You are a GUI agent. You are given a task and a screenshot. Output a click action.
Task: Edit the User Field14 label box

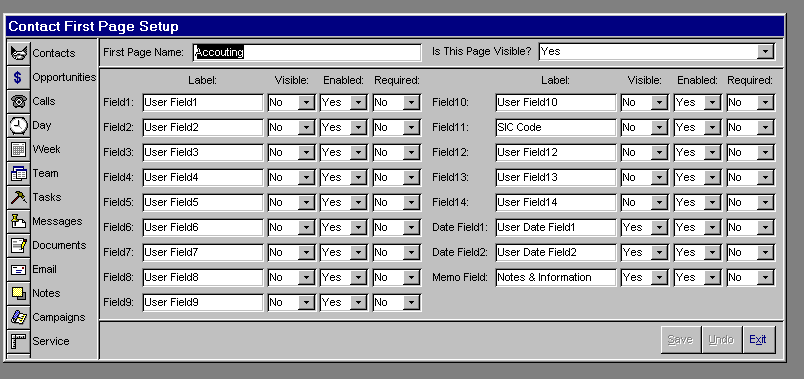556,203
